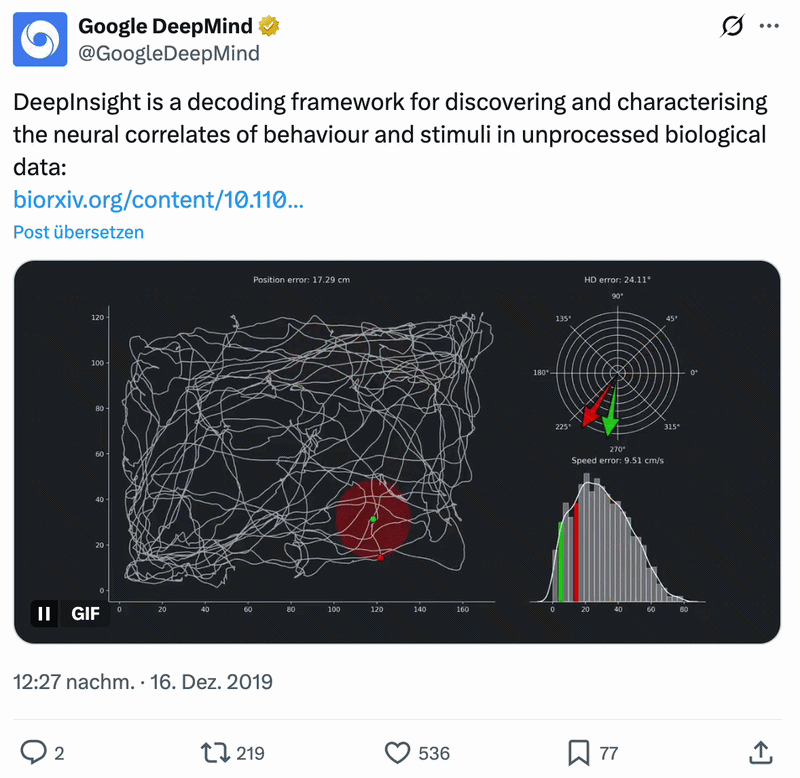
Task: Click the repost icon
Action: coord(216,752)
